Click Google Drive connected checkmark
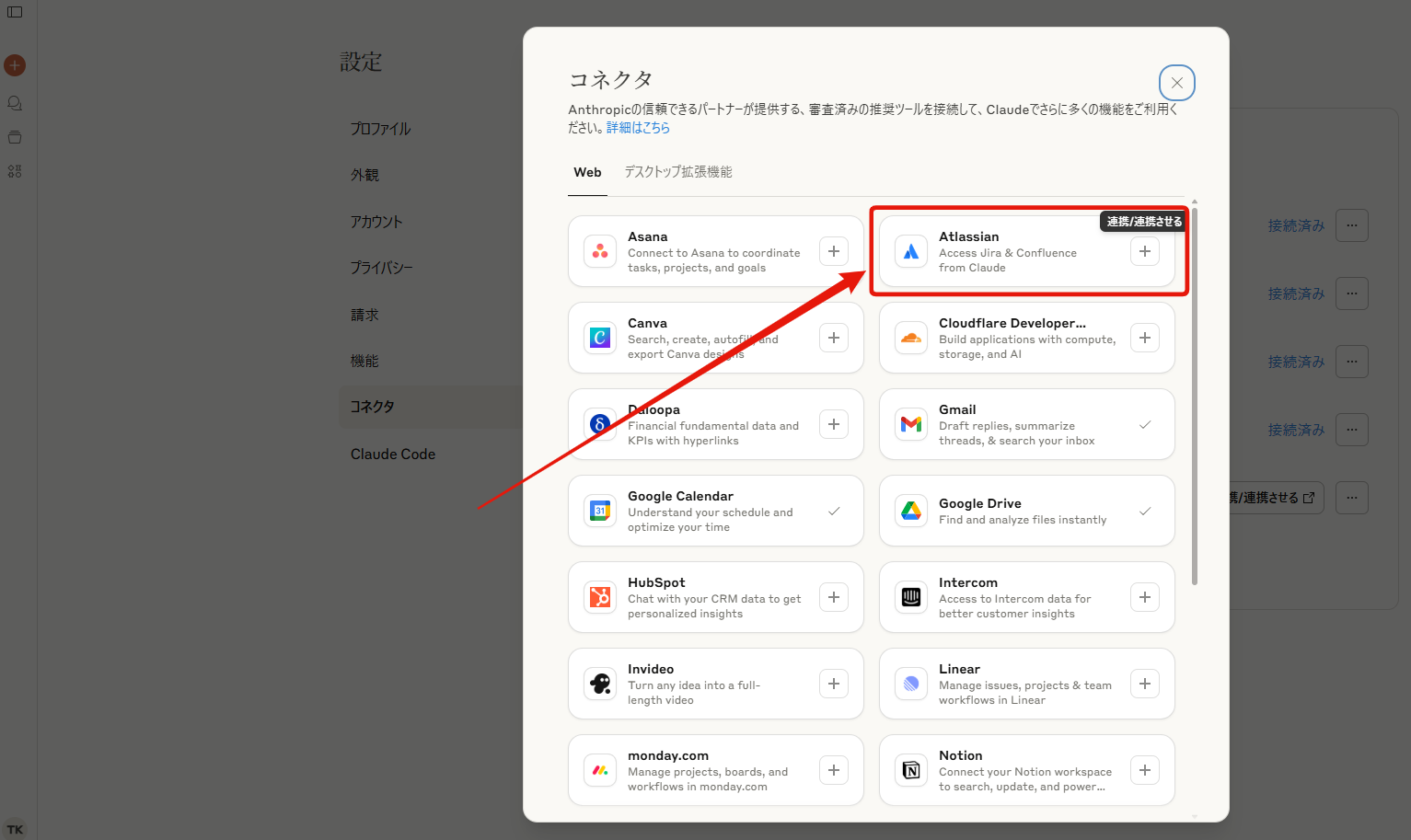Screen dimensions: 1411x840 pos(1145,511)
